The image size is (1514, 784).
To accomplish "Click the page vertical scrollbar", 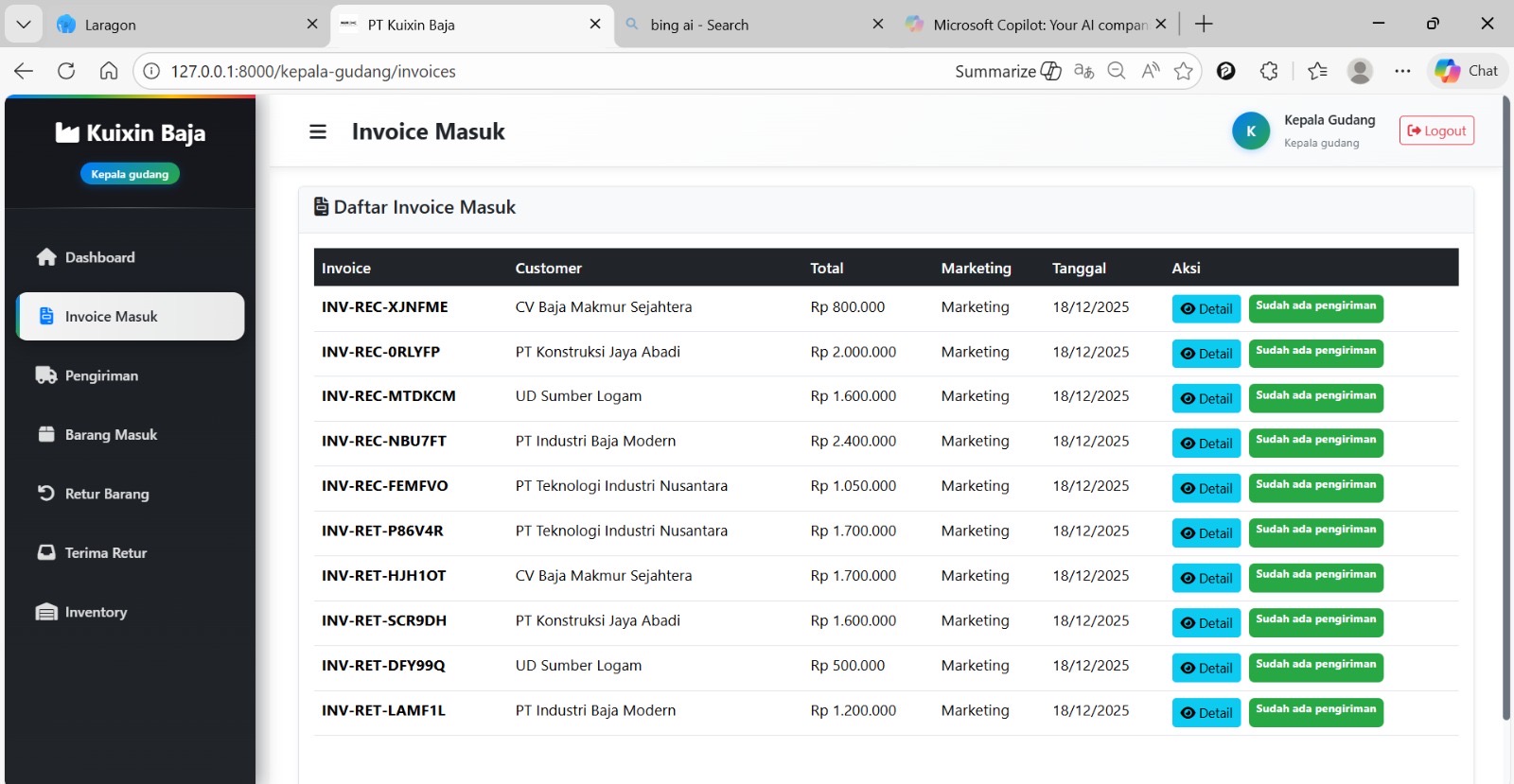I will (x=1506, y=407).
